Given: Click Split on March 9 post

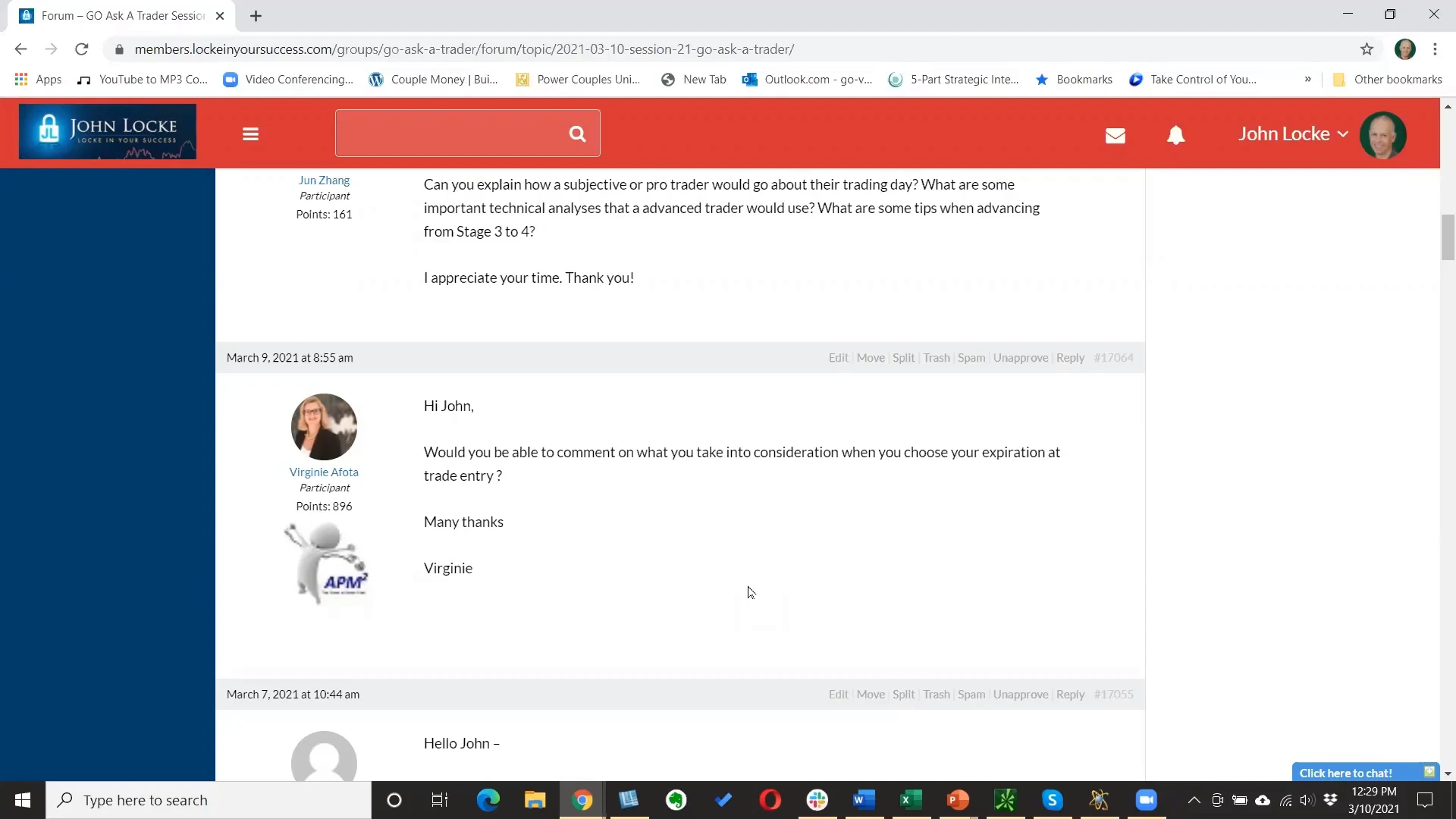Looking at the screenshot, I should 903,358.
